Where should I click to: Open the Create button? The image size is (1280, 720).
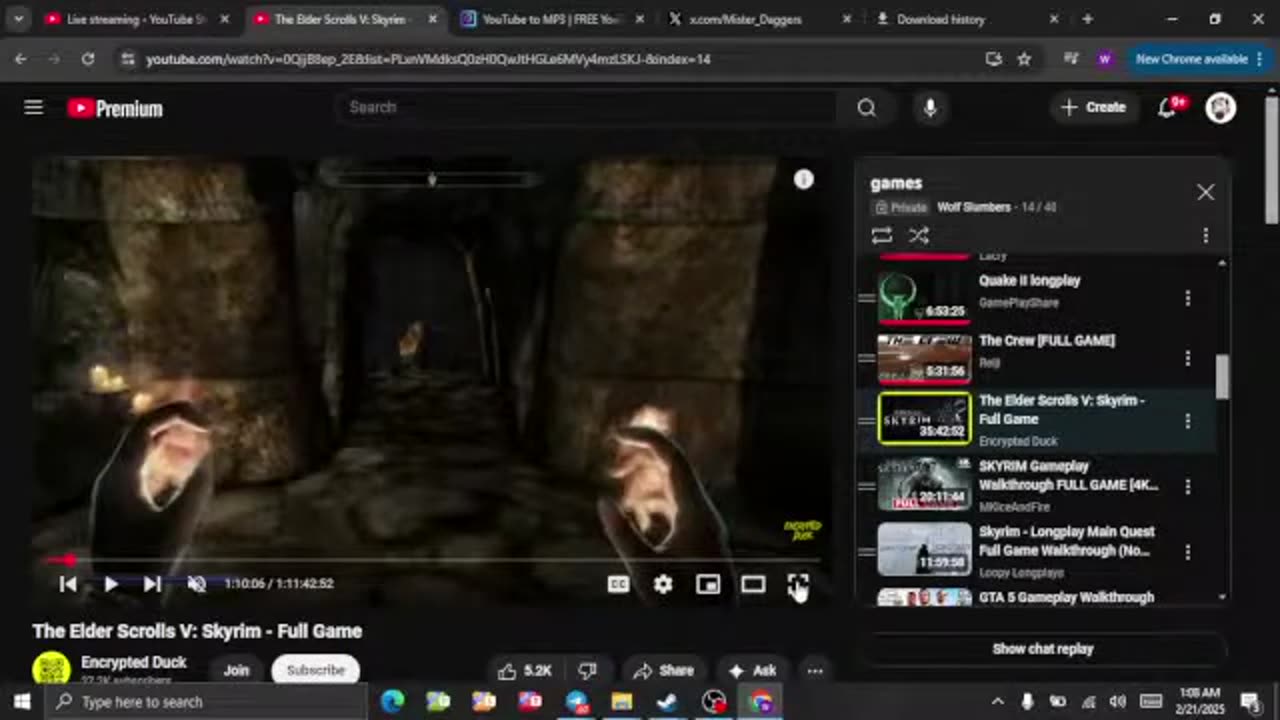point(1094,107)
